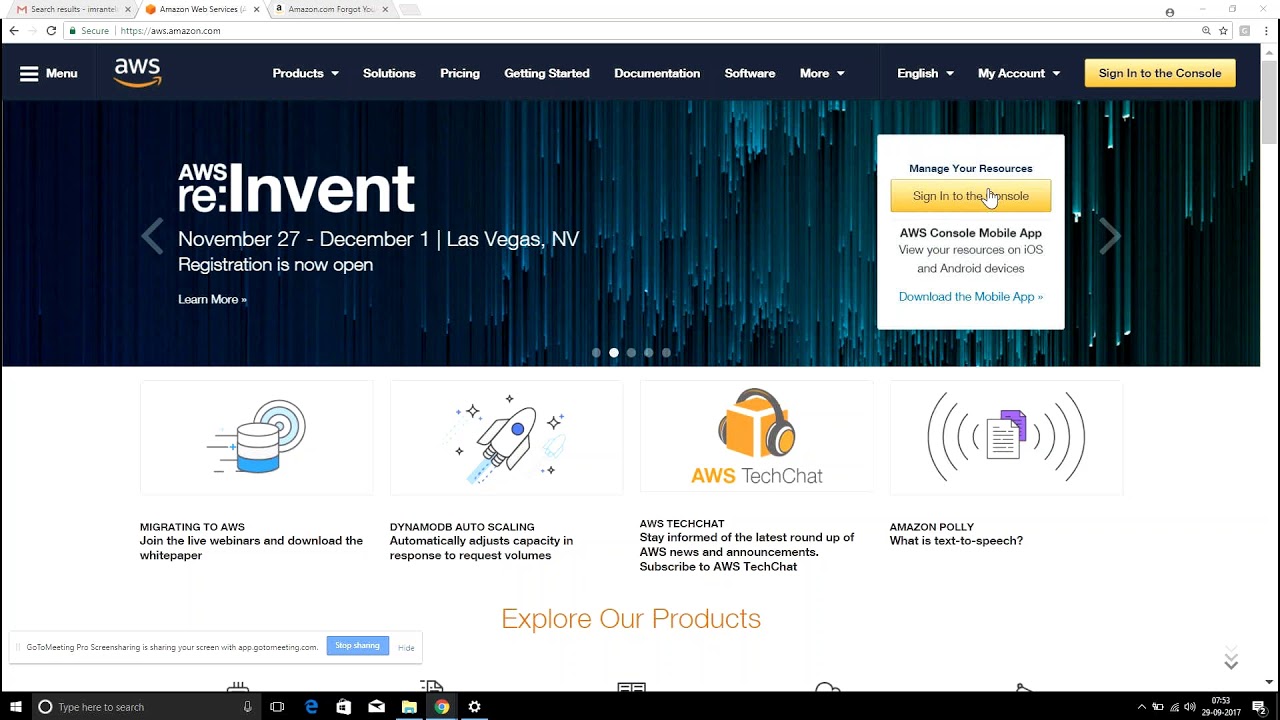
Task: Show hidden system tray icons chevron
Action: click(x=1141, y=707)
